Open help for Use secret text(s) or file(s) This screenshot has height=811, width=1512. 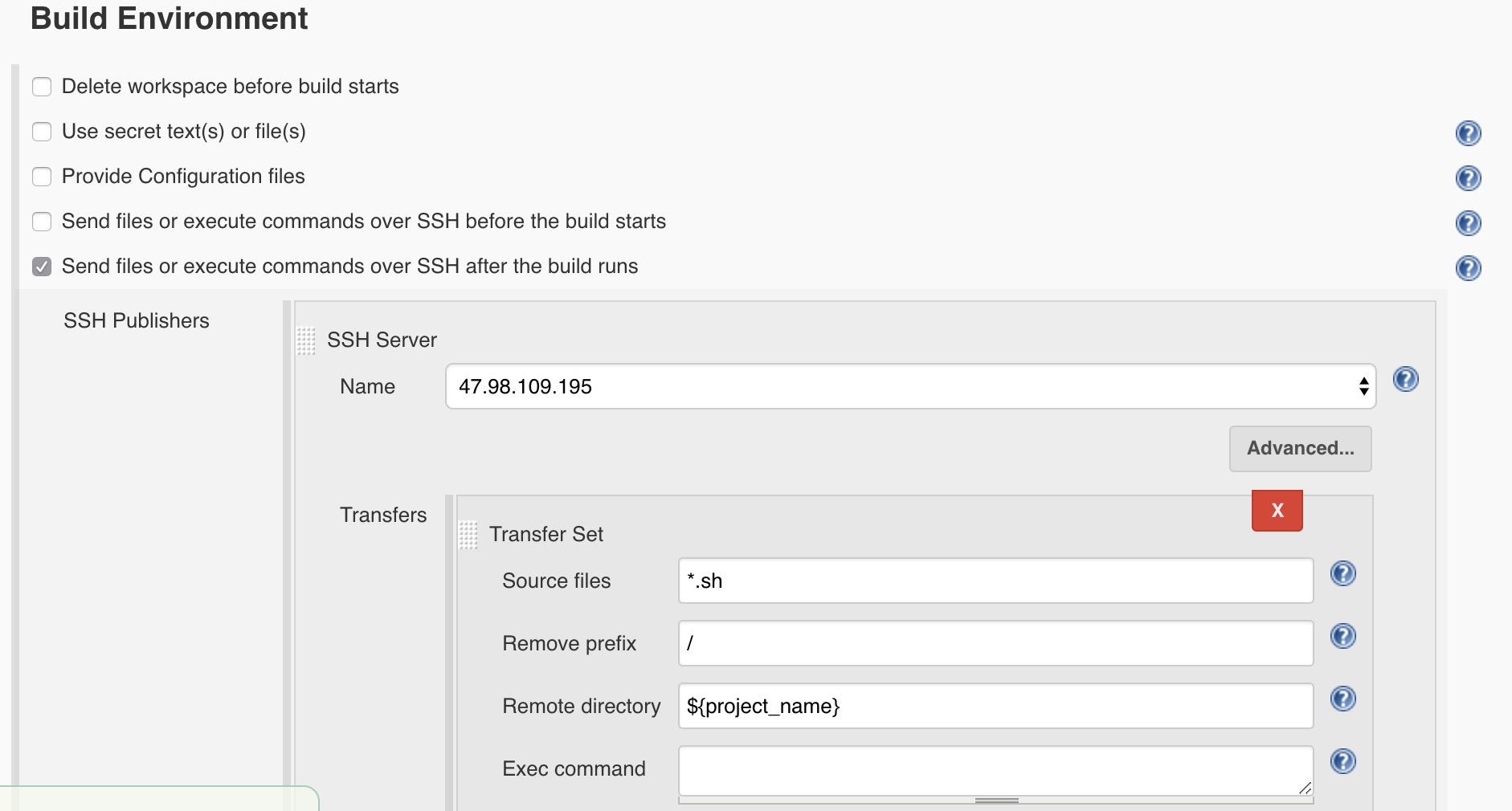[1468, 132]
